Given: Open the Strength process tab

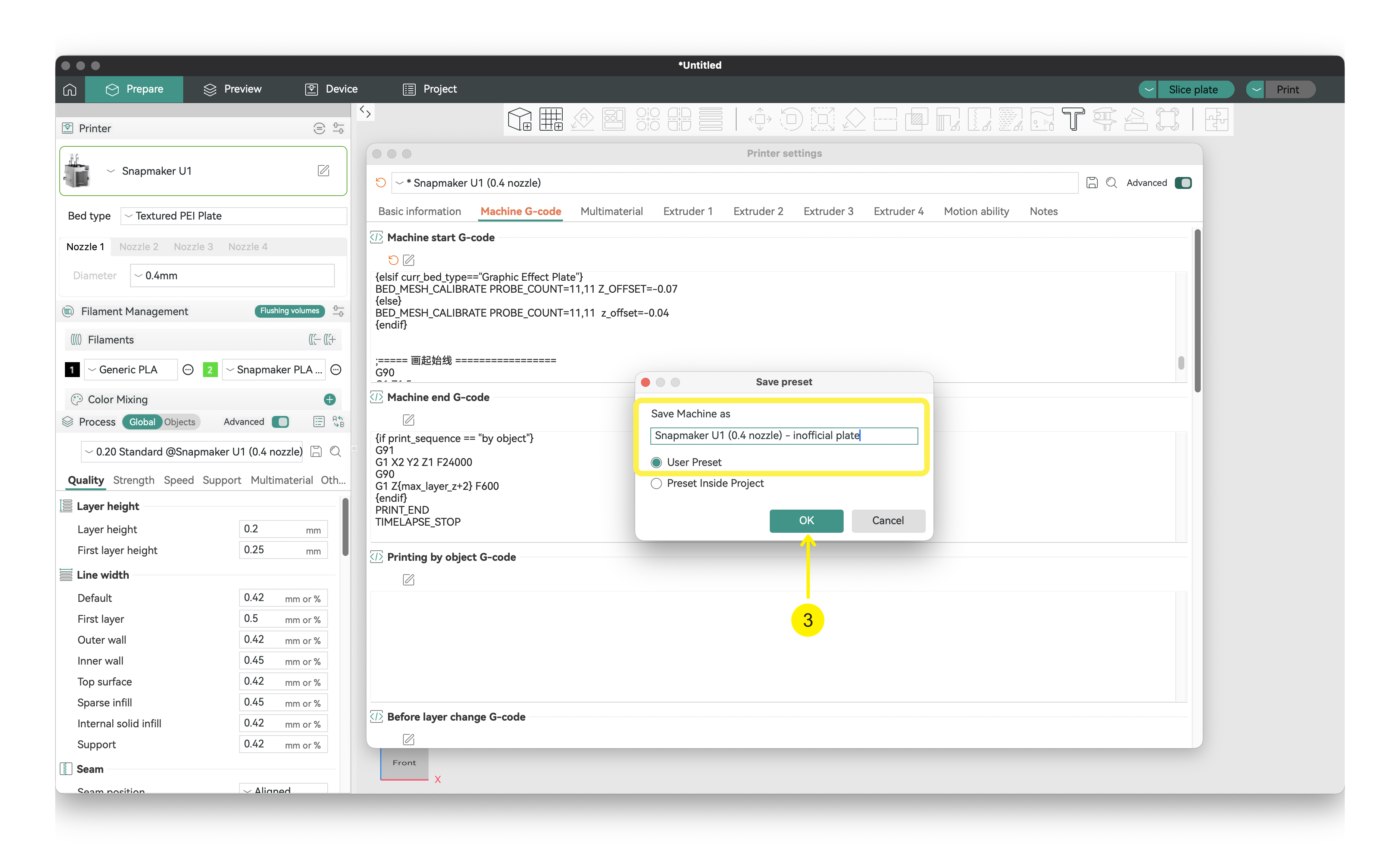Looking at the screenshot, I should (x=134, y=481).
